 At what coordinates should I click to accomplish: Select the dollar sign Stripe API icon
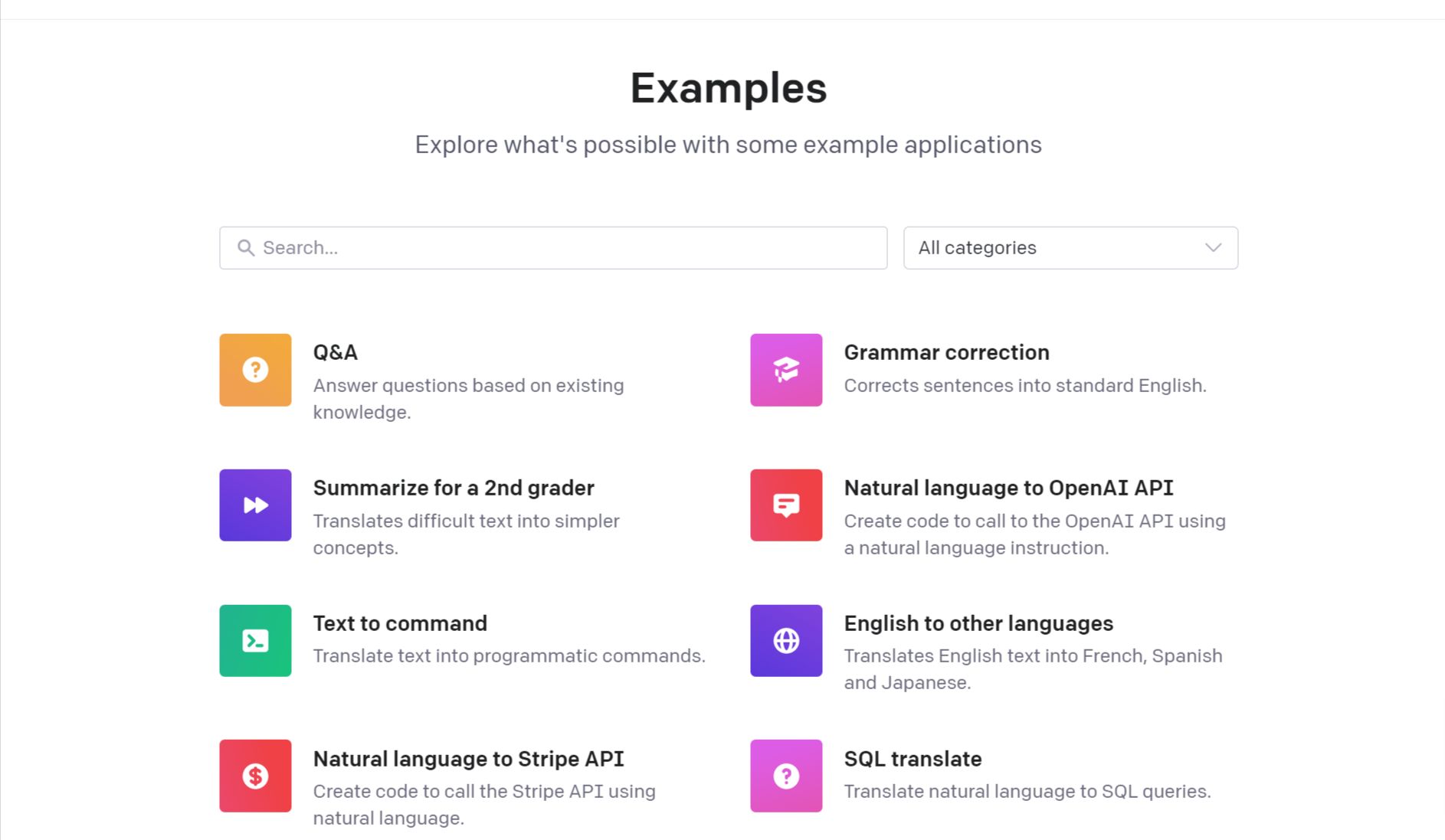(255, 776)
